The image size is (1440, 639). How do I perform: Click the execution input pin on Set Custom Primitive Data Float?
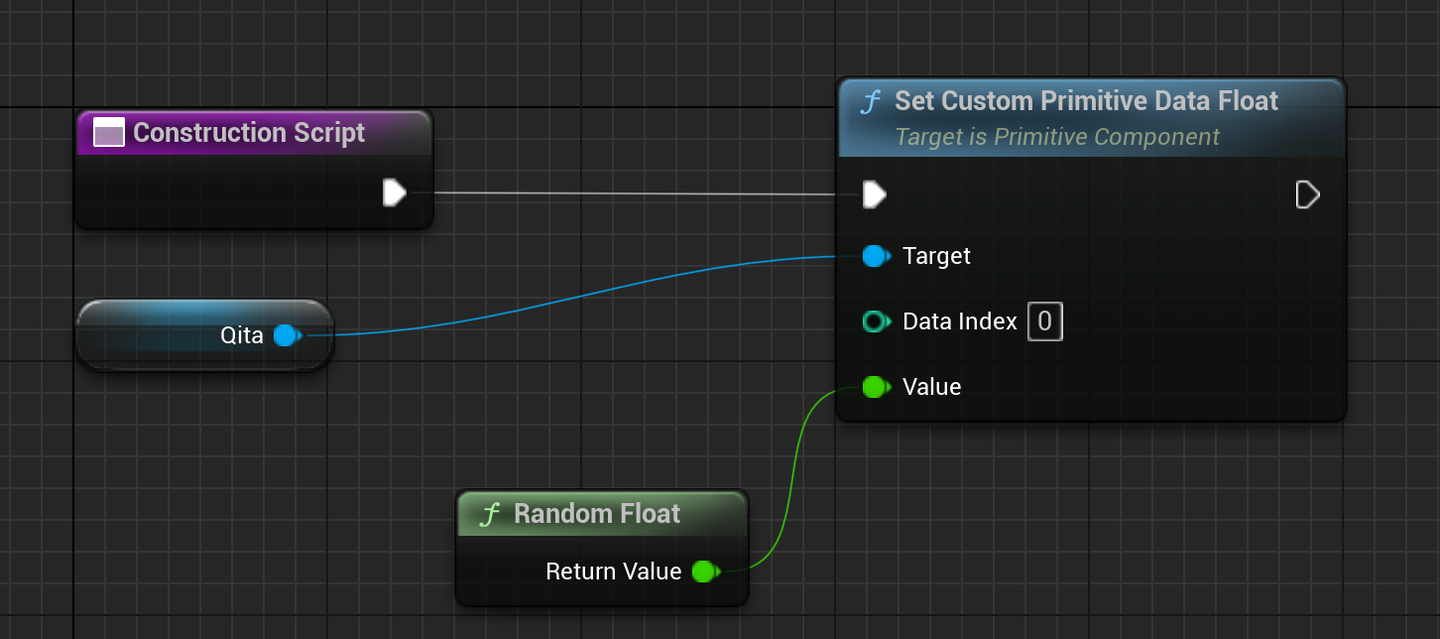(875, 195)
